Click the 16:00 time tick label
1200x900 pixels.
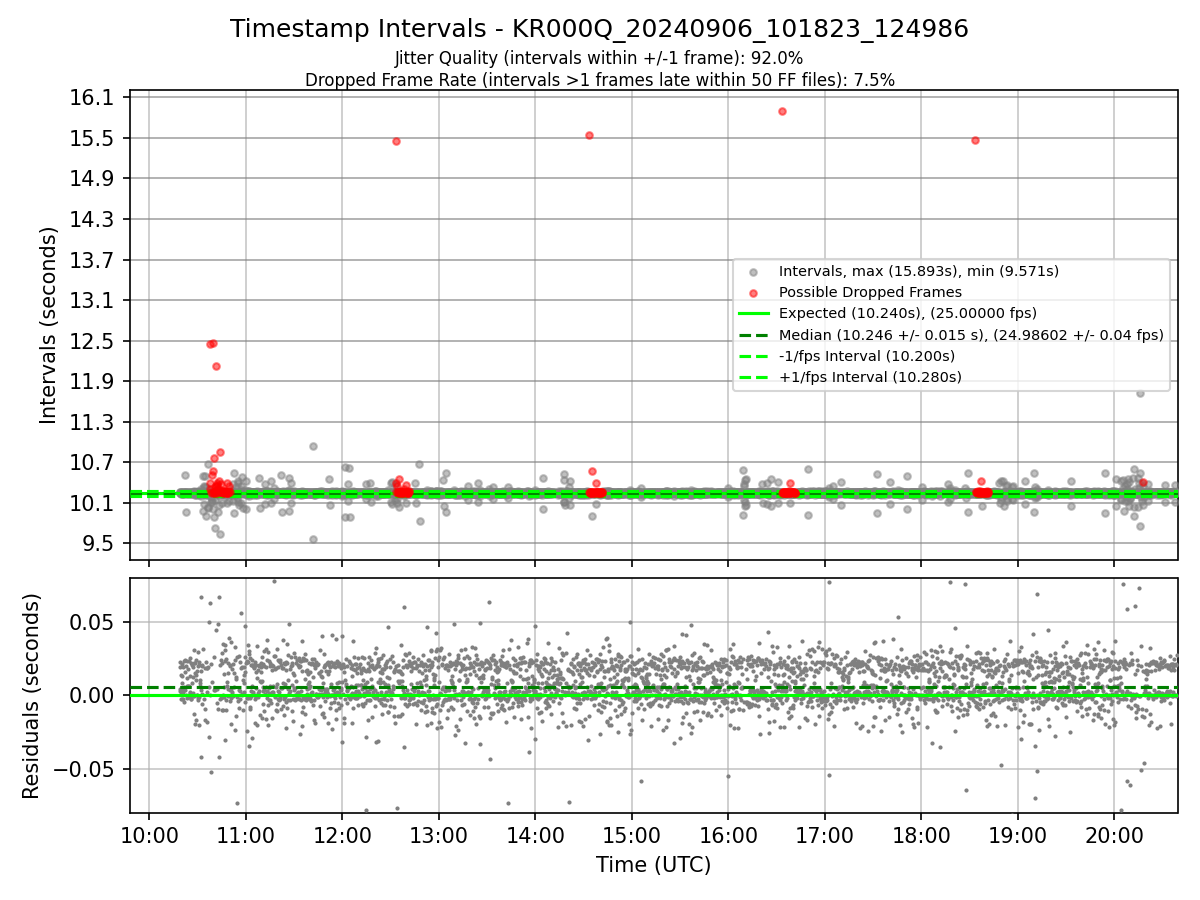tap(728, 837)
